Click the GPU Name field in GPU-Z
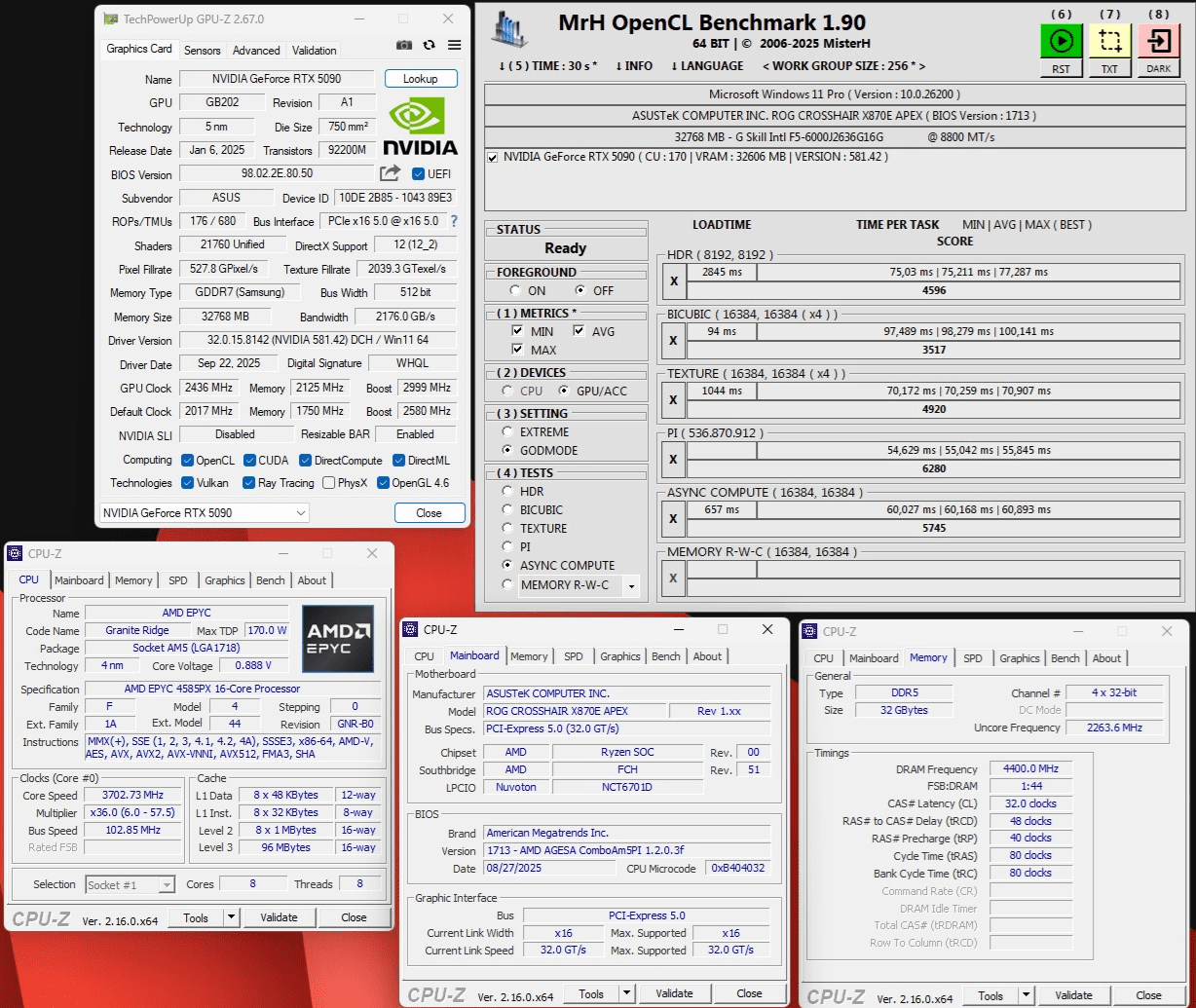Screen dimensions: 1196x1008 pos(277,79)
